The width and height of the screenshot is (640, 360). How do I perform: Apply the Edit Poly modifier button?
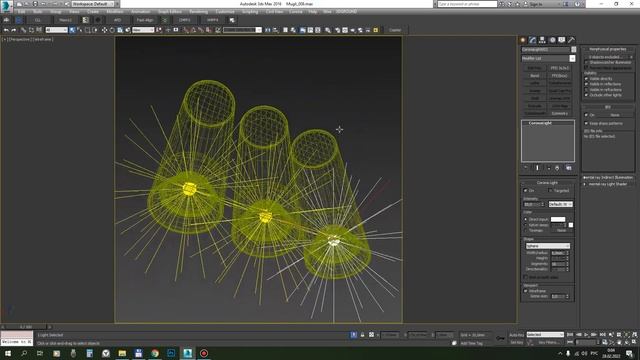[535, 68]
